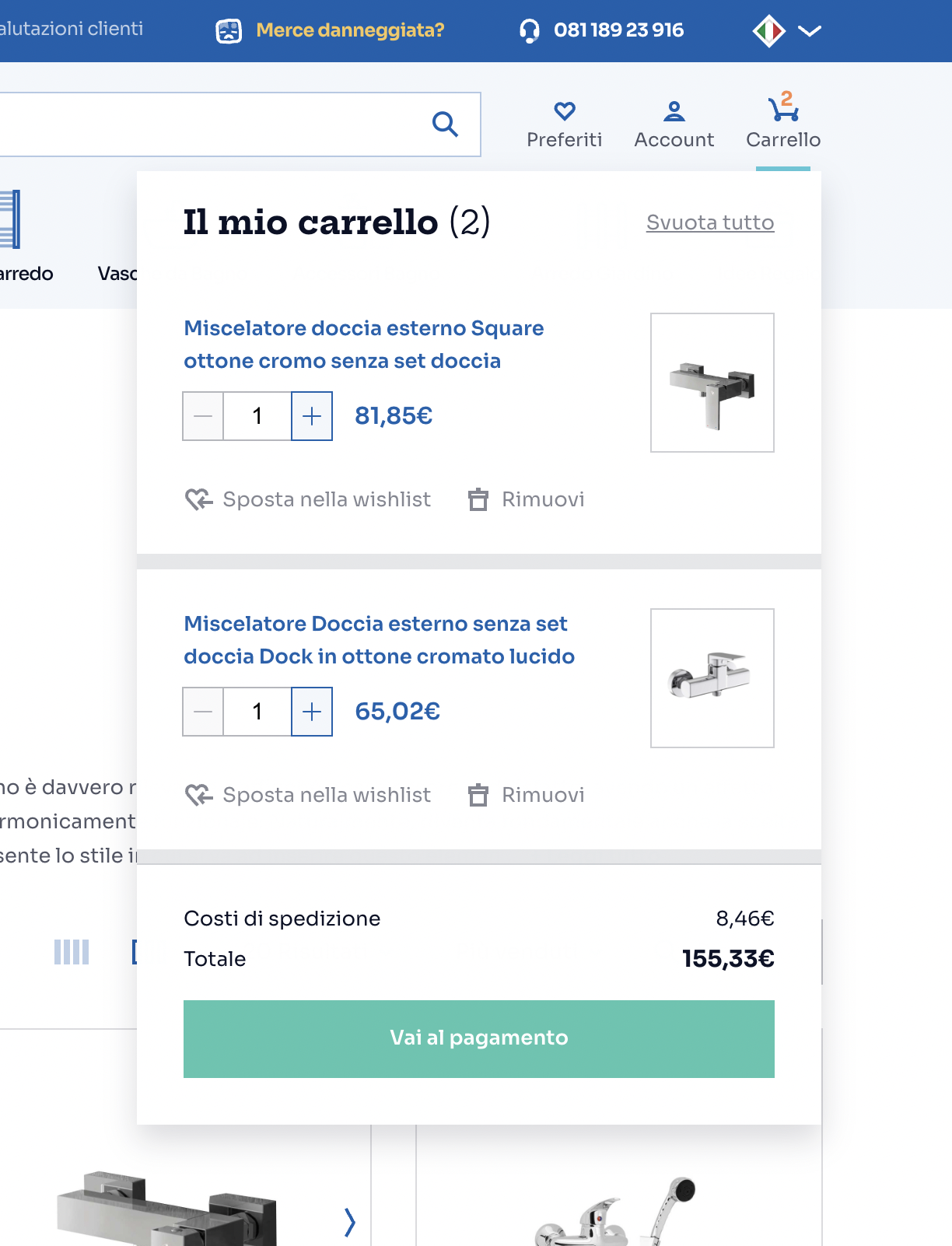Click the damaged goods sad-face icon
Screen dimensions: 952x1246
tap(229, 30)
